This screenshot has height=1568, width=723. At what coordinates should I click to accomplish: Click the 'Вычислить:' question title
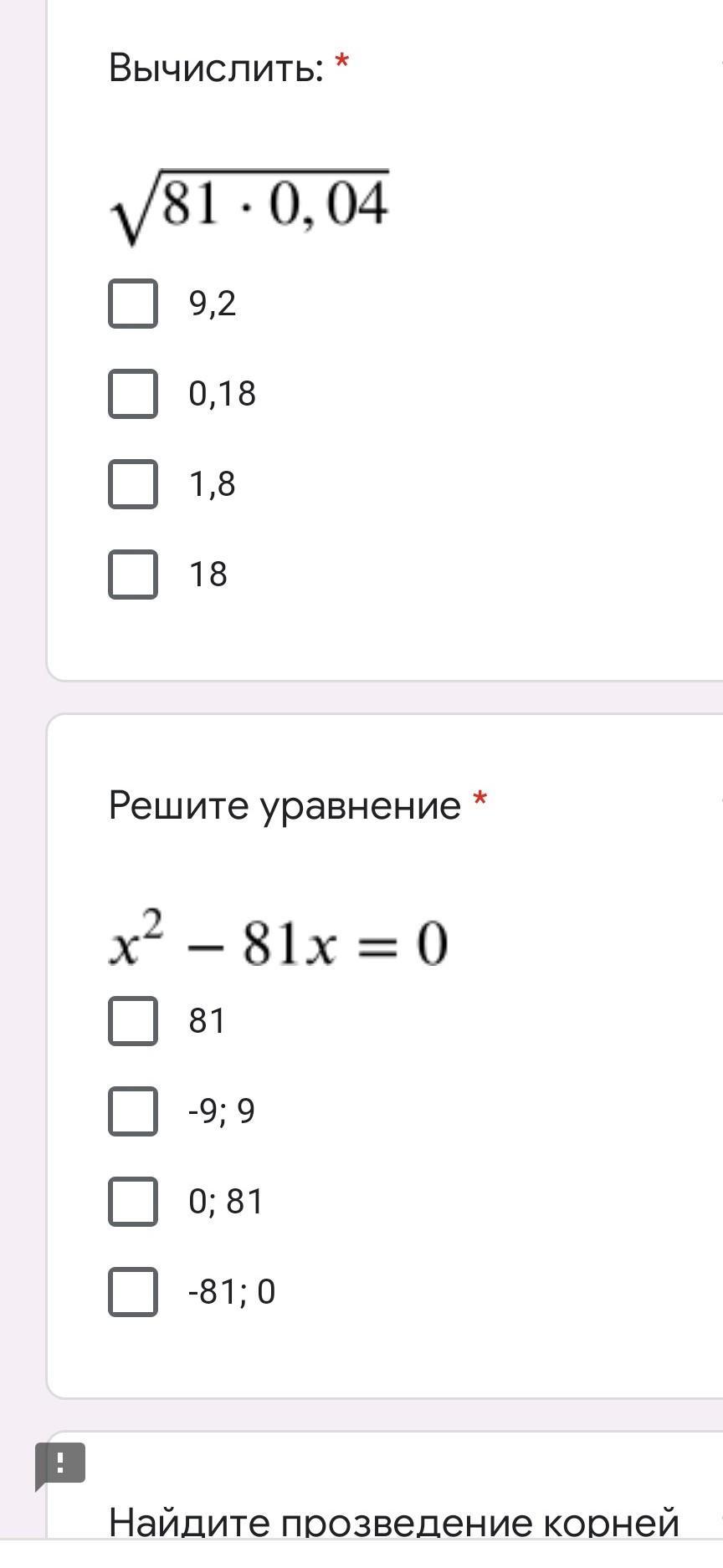coord(216,68)
